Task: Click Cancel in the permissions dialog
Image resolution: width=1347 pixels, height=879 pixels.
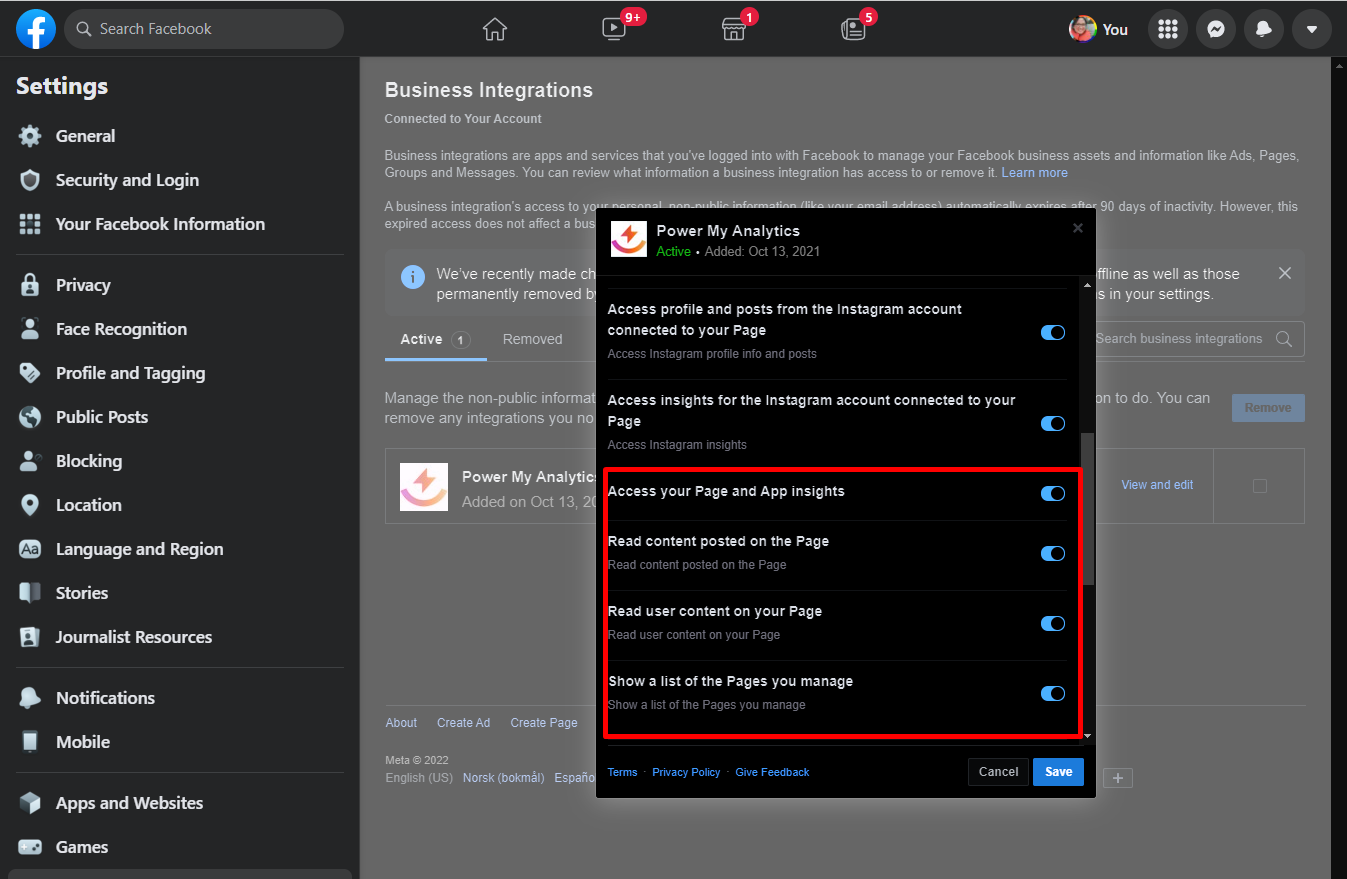Action: (x=998, y=772)
